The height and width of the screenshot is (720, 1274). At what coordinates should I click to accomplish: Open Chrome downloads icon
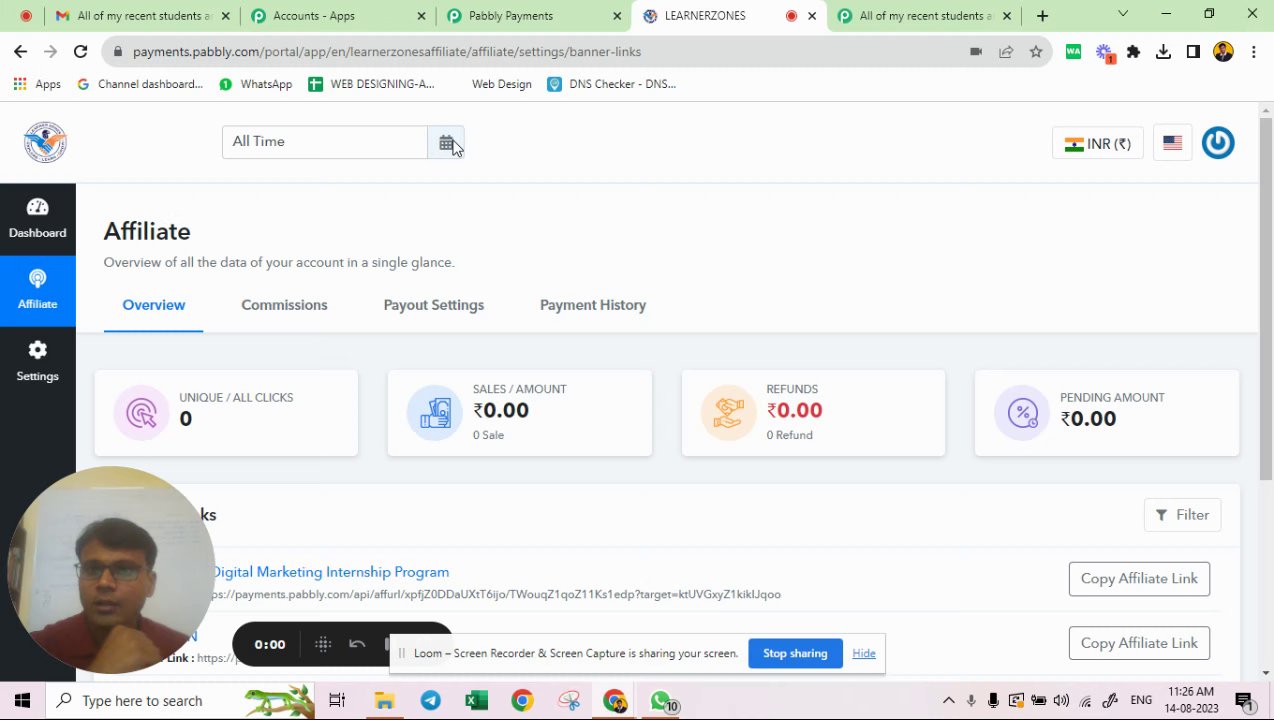[x=1163, y=52]
